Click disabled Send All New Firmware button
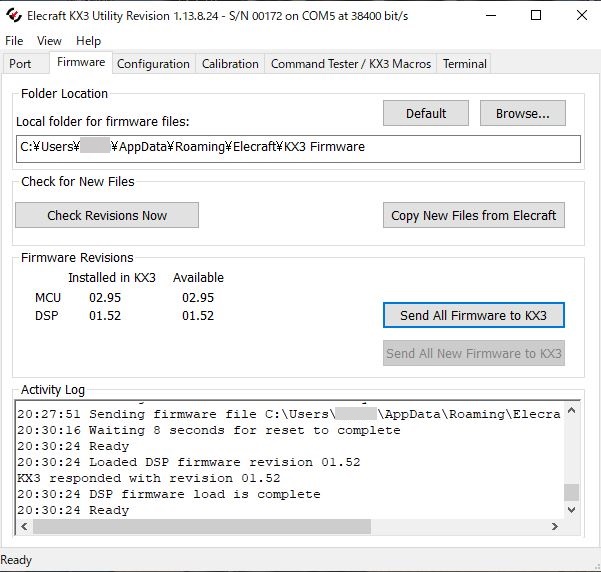The width and height of the screenshot is (601, 572). [x=474, y=353]
